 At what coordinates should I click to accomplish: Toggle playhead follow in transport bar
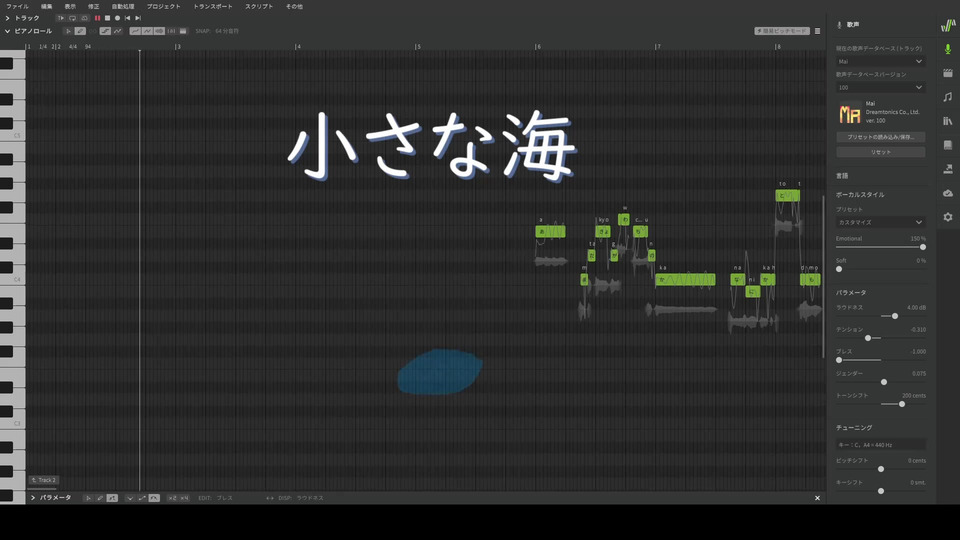click(61, 18)
